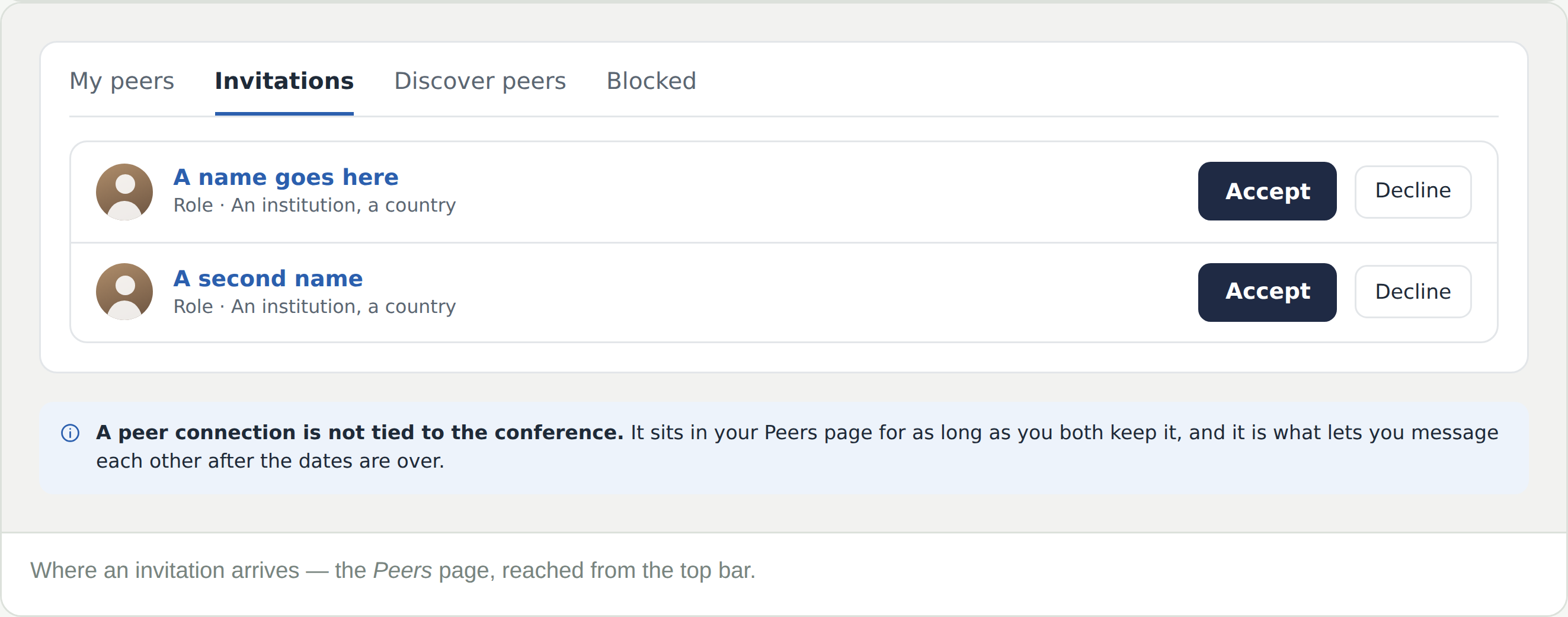
Task: Open the My peers tab
Action: (x=121, y=81)
